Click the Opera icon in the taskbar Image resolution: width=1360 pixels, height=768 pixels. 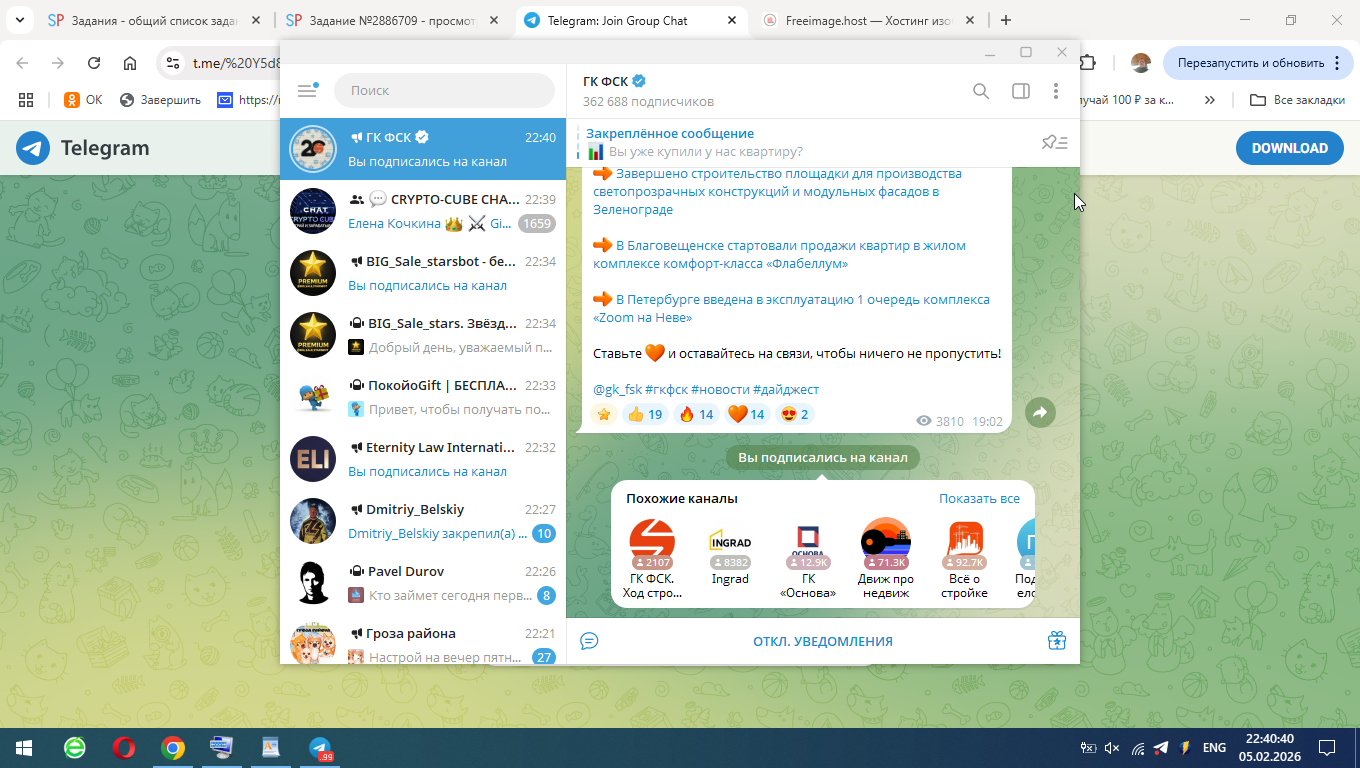(124, 748)
